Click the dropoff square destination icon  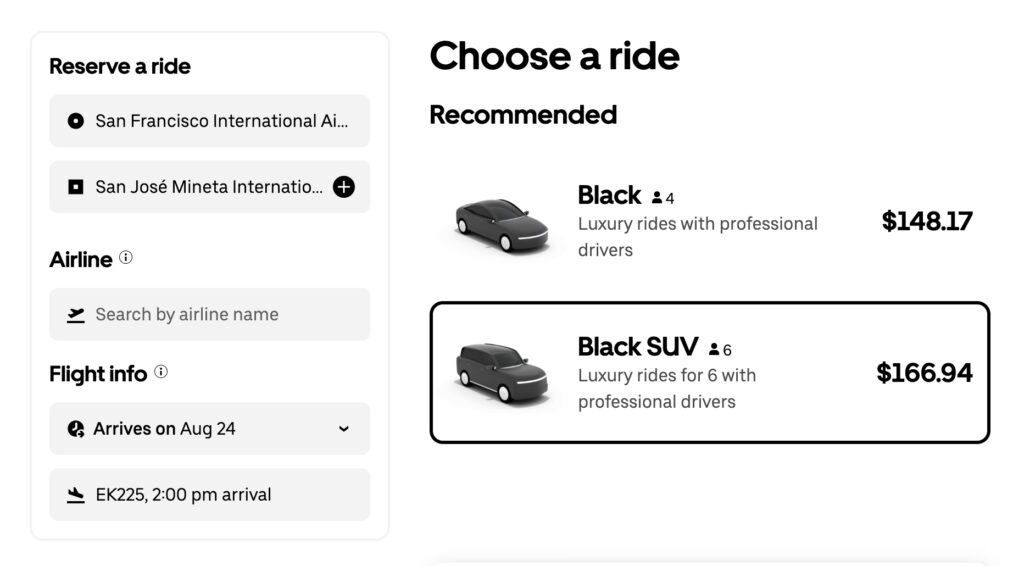click(x=75, y=187)
